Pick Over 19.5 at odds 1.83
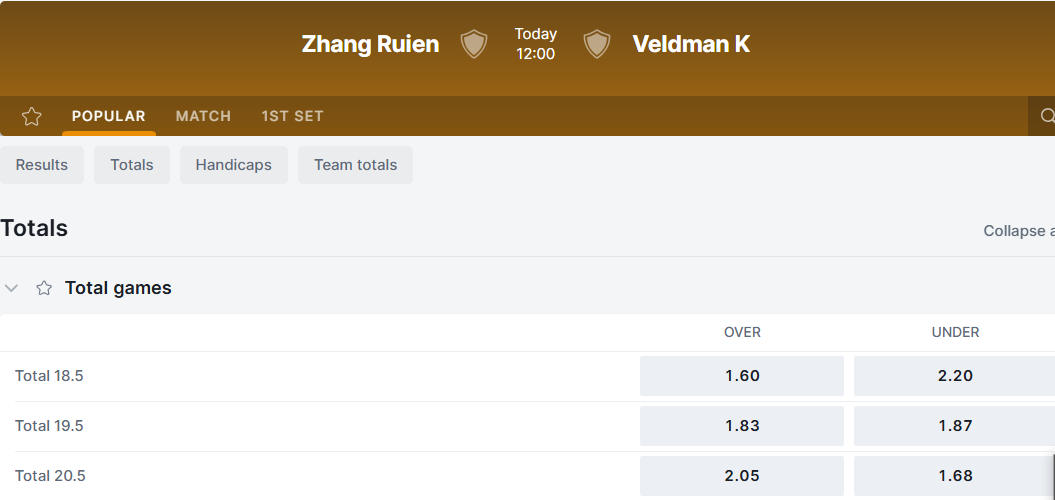 742,426
